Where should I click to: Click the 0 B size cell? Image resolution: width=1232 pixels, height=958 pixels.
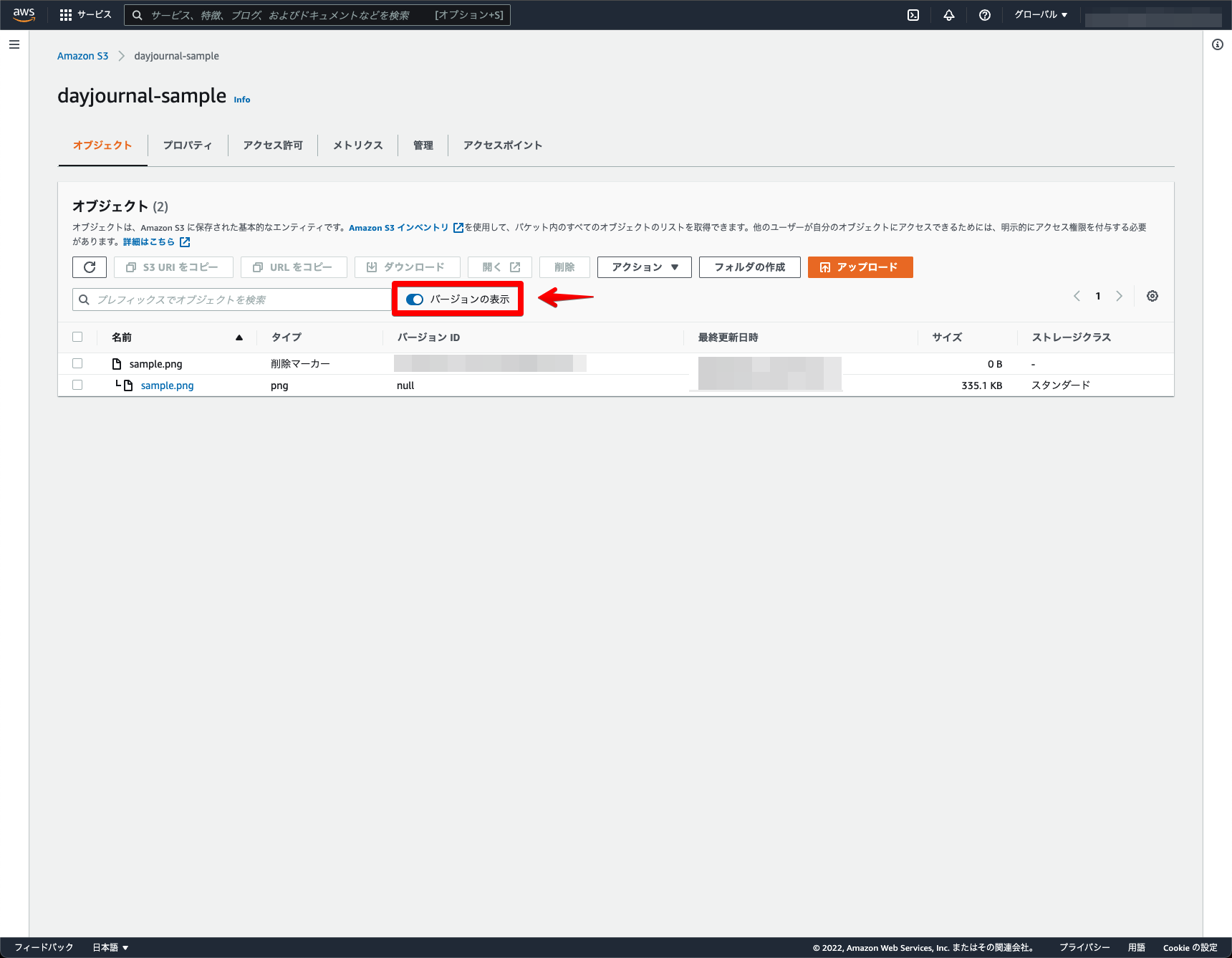pos(995,364)
